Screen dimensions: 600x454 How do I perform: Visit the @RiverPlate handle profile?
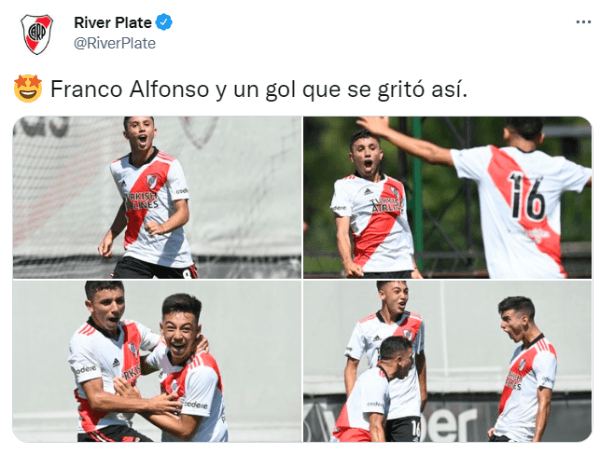pyautogui.click(x=114, y=43)
